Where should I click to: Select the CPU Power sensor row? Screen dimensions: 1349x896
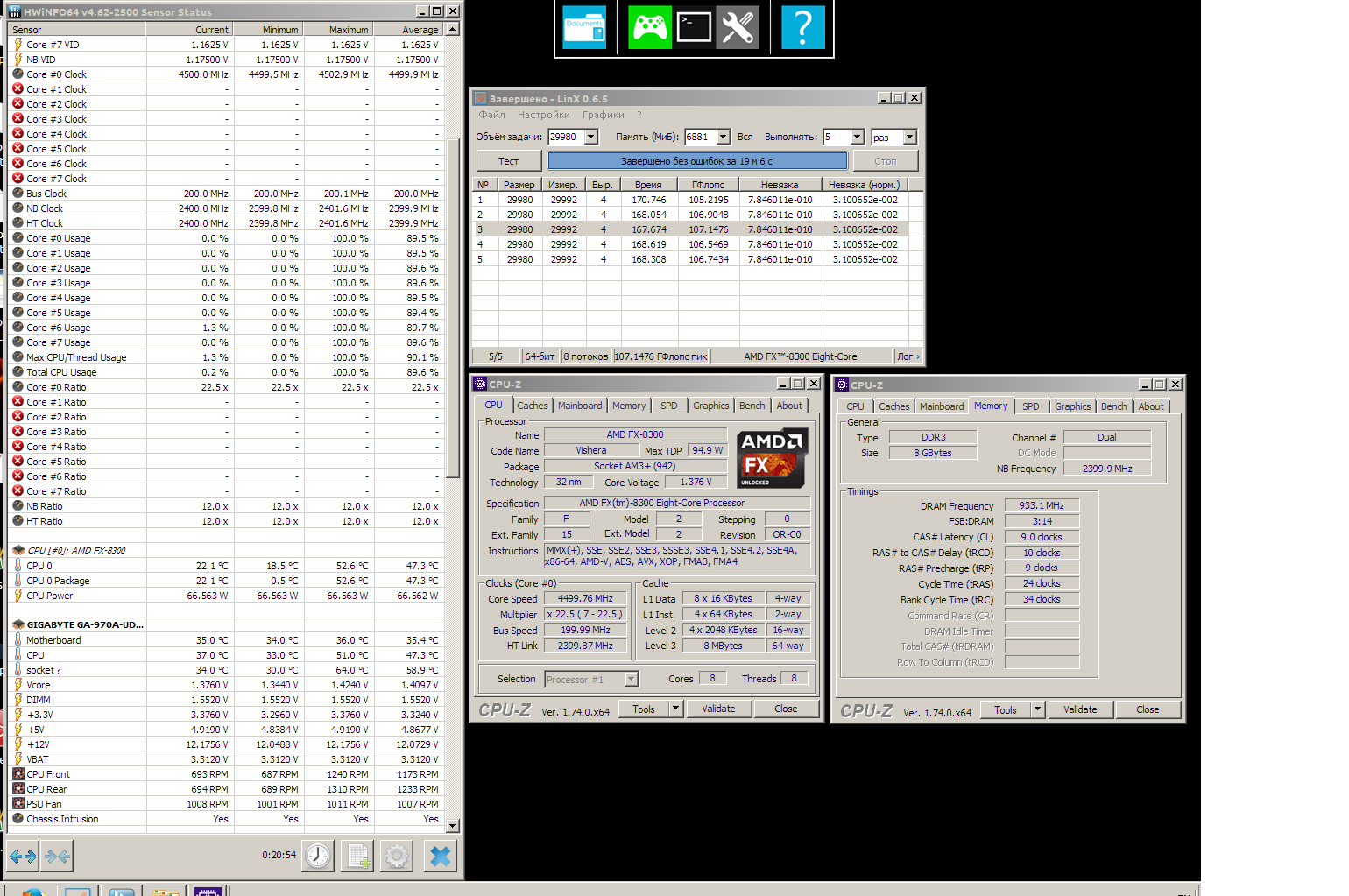[x=226, y=596]
